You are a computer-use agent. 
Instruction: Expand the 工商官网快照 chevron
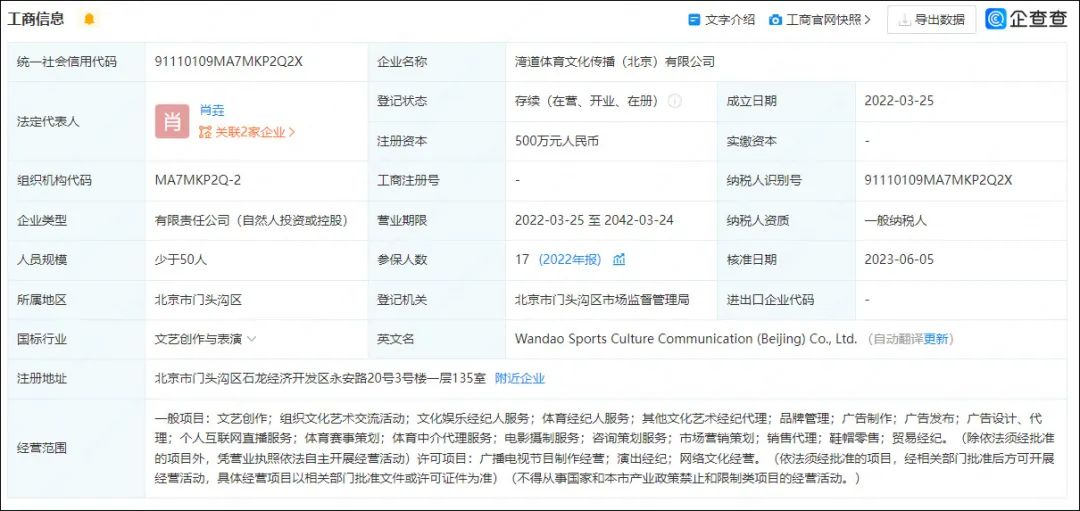coord(867,19)
